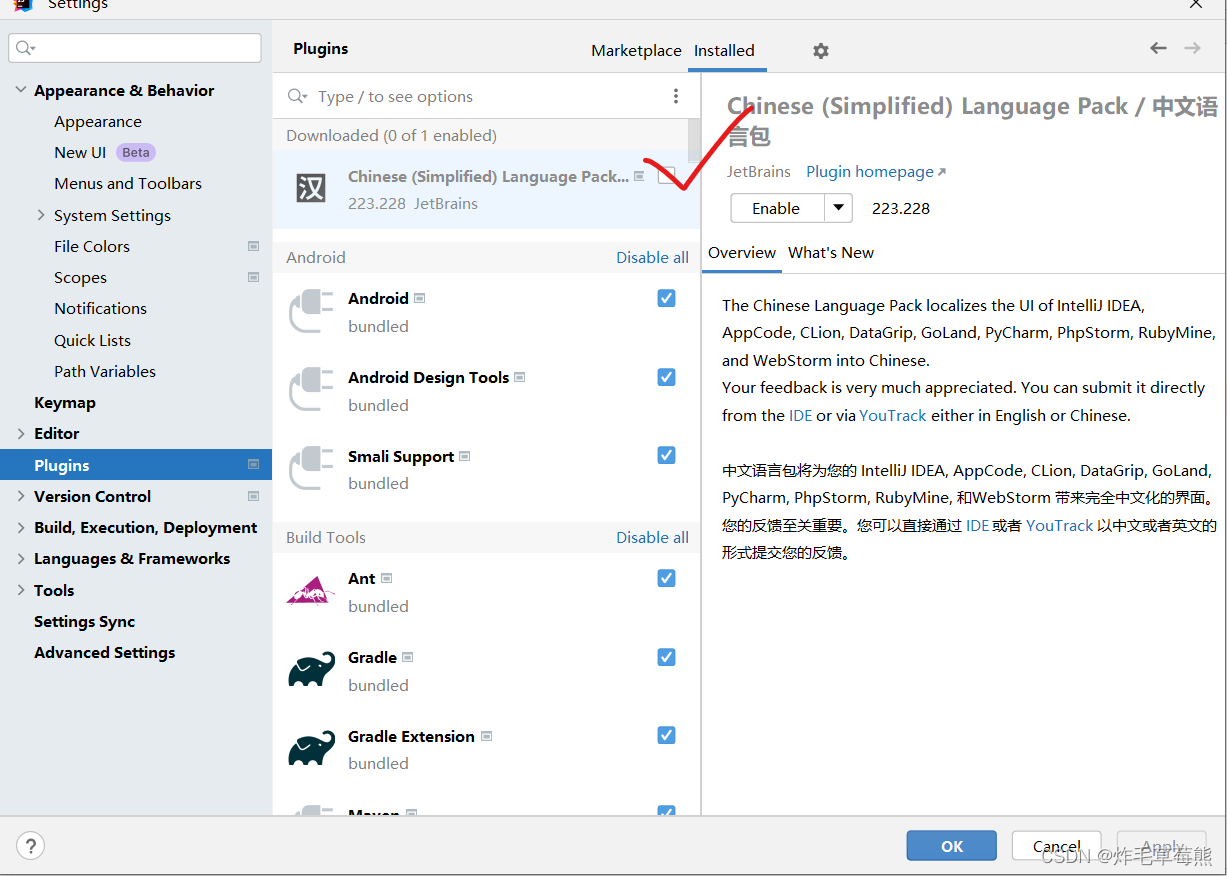Uncheck the Android Design Tools checkbox
This screenshot has height=876, width=1227.
click(667, 377)
